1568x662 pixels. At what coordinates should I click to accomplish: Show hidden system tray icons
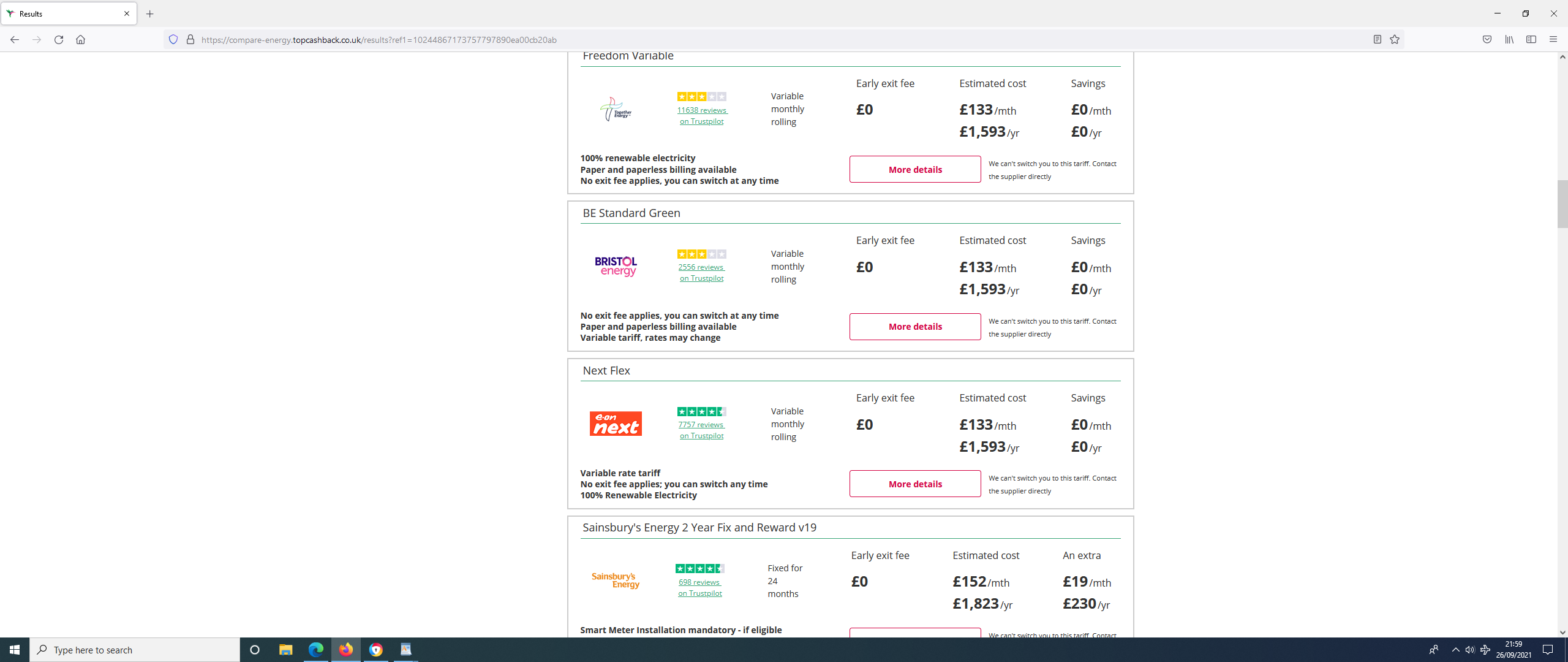pyautogui.click(x=1455, y=650)
